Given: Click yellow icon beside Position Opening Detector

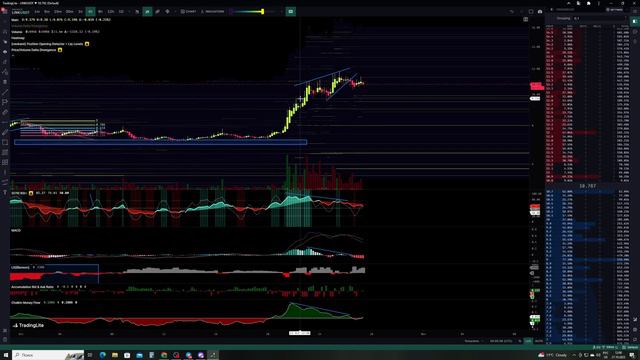Looking at the screenshot, I should (x=87, y=44).
